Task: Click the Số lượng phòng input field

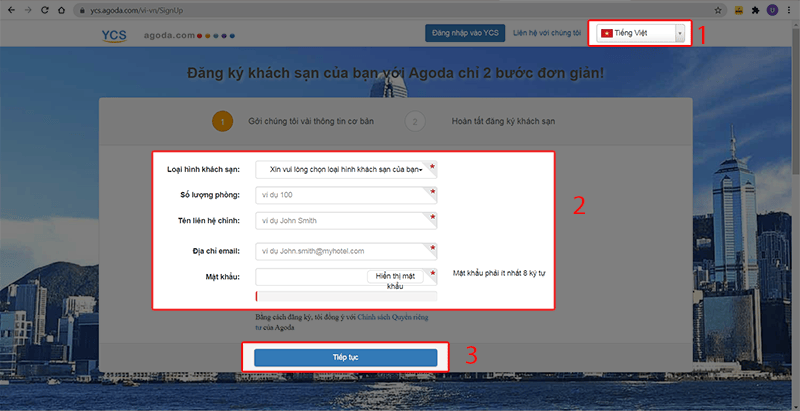Action: 346,195
